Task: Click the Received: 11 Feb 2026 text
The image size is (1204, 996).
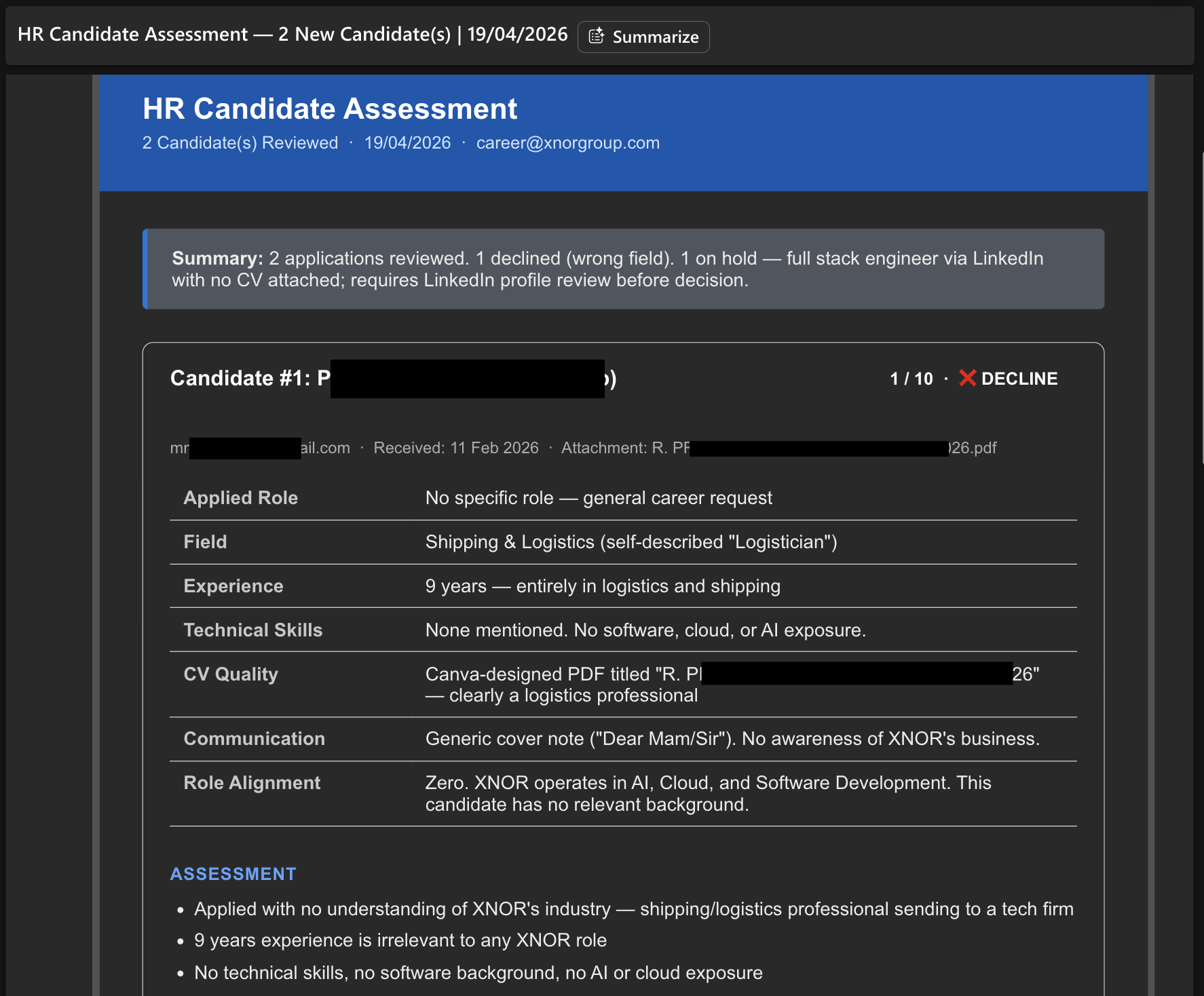Action: 455,448
